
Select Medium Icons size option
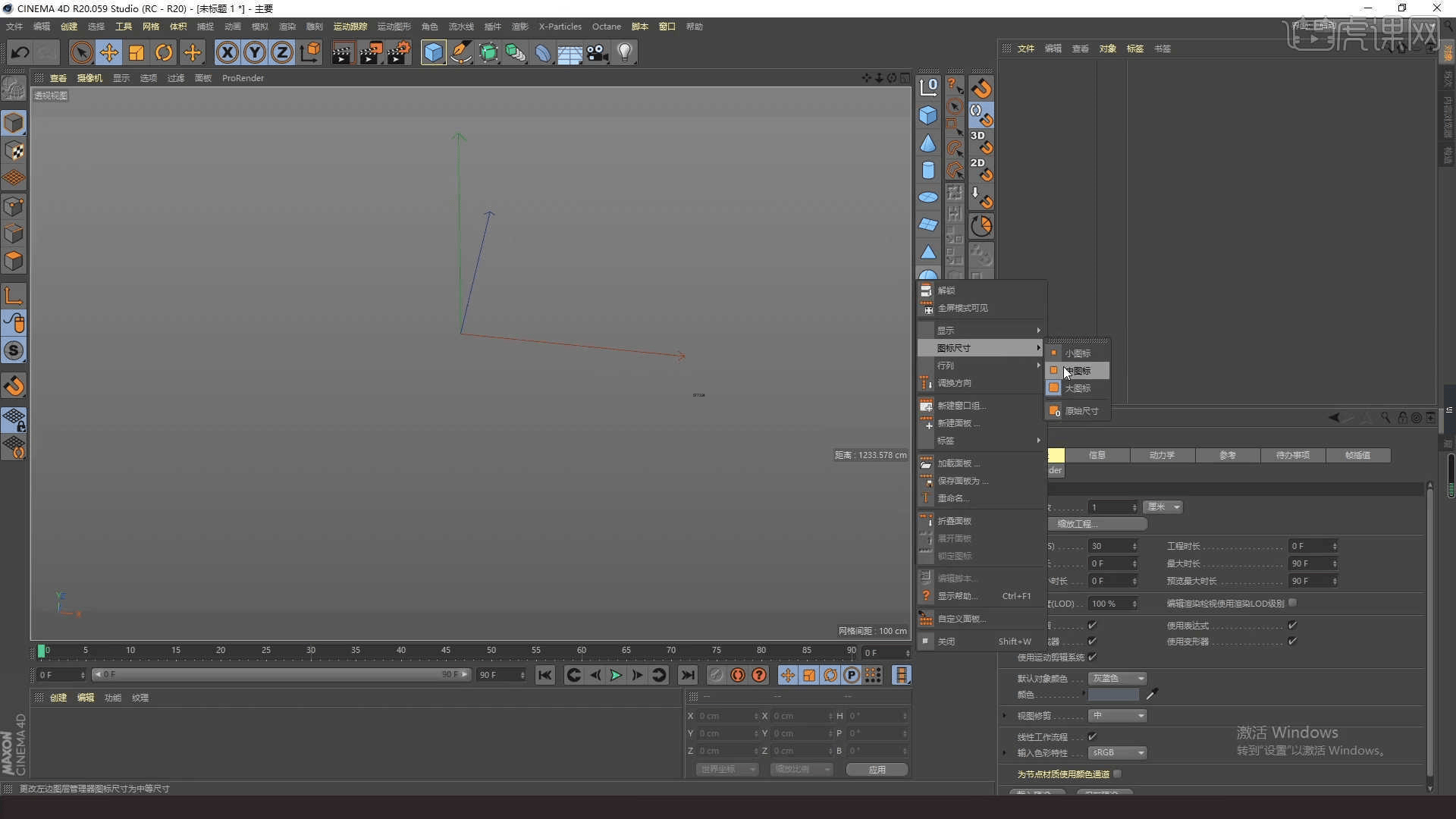1077,371
